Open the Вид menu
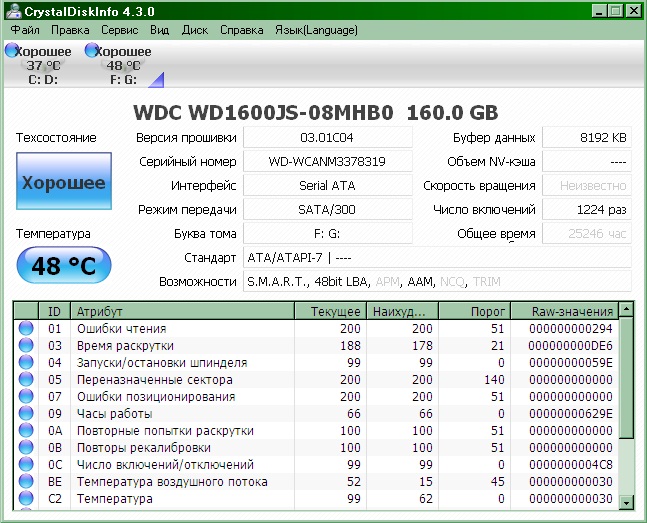Screen dimensions: 647x523 (x=160, y=30)
